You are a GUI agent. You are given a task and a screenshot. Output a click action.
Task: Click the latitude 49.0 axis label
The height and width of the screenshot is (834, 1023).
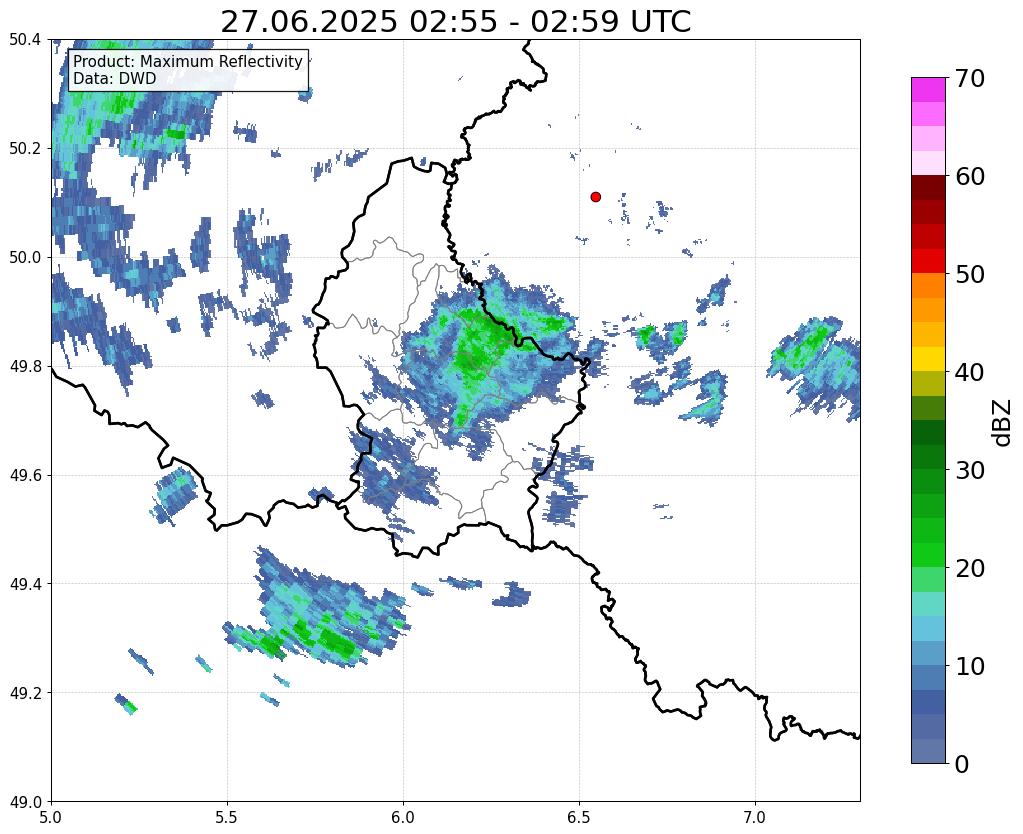pos(25,802)
